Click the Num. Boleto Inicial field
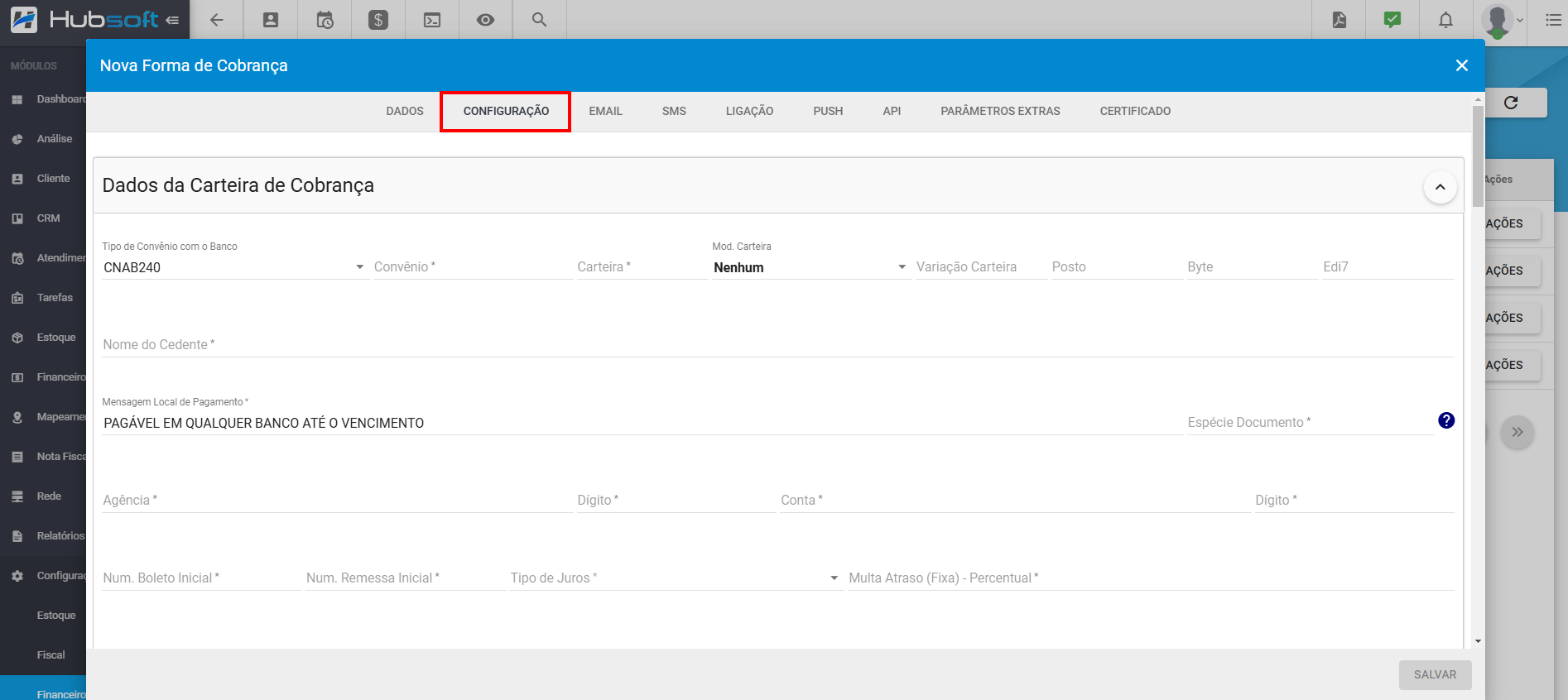 pos(201,578)
